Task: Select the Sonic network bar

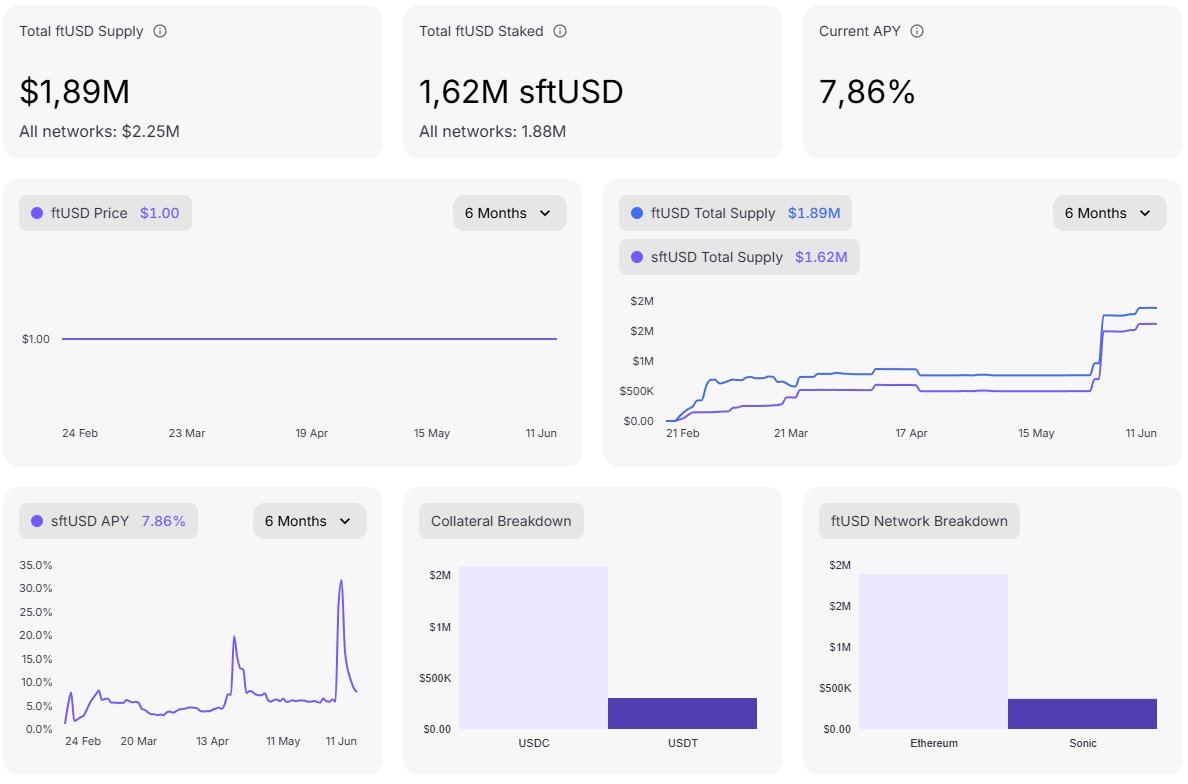Action: (x=1082, y=714)
